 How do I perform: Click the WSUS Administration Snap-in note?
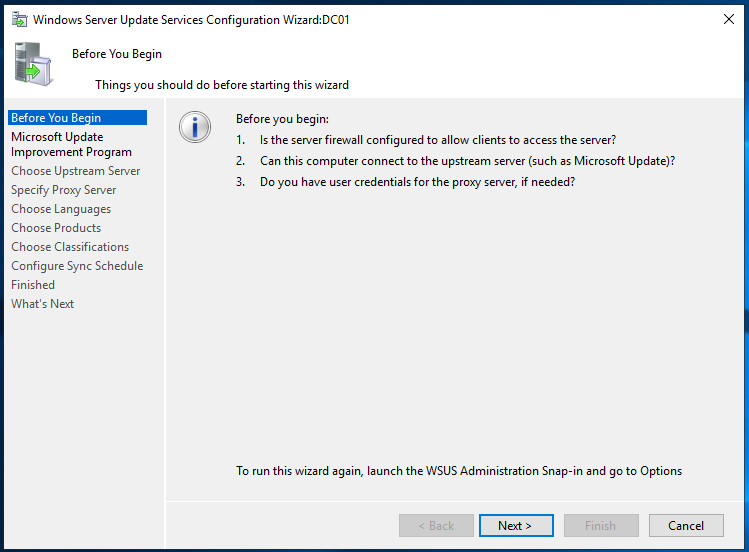pos(459,471)
